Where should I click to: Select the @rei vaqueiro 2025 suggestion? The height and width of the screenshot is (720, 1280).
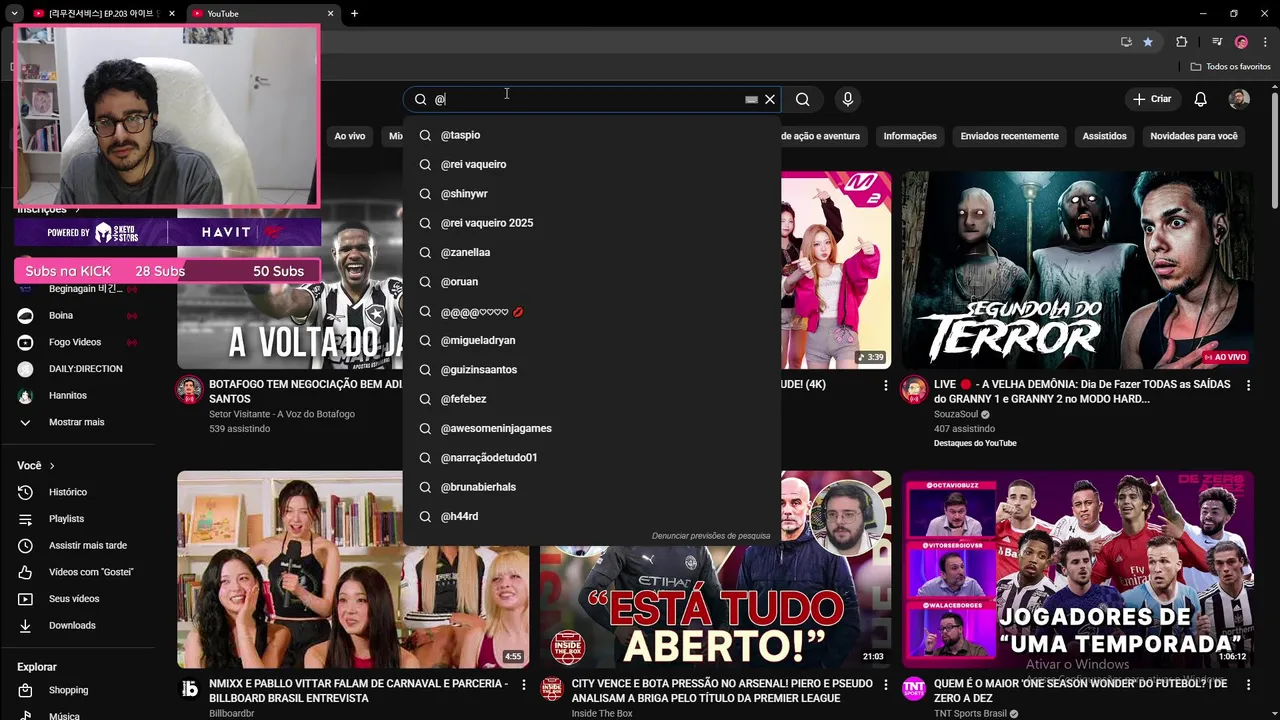592,223
